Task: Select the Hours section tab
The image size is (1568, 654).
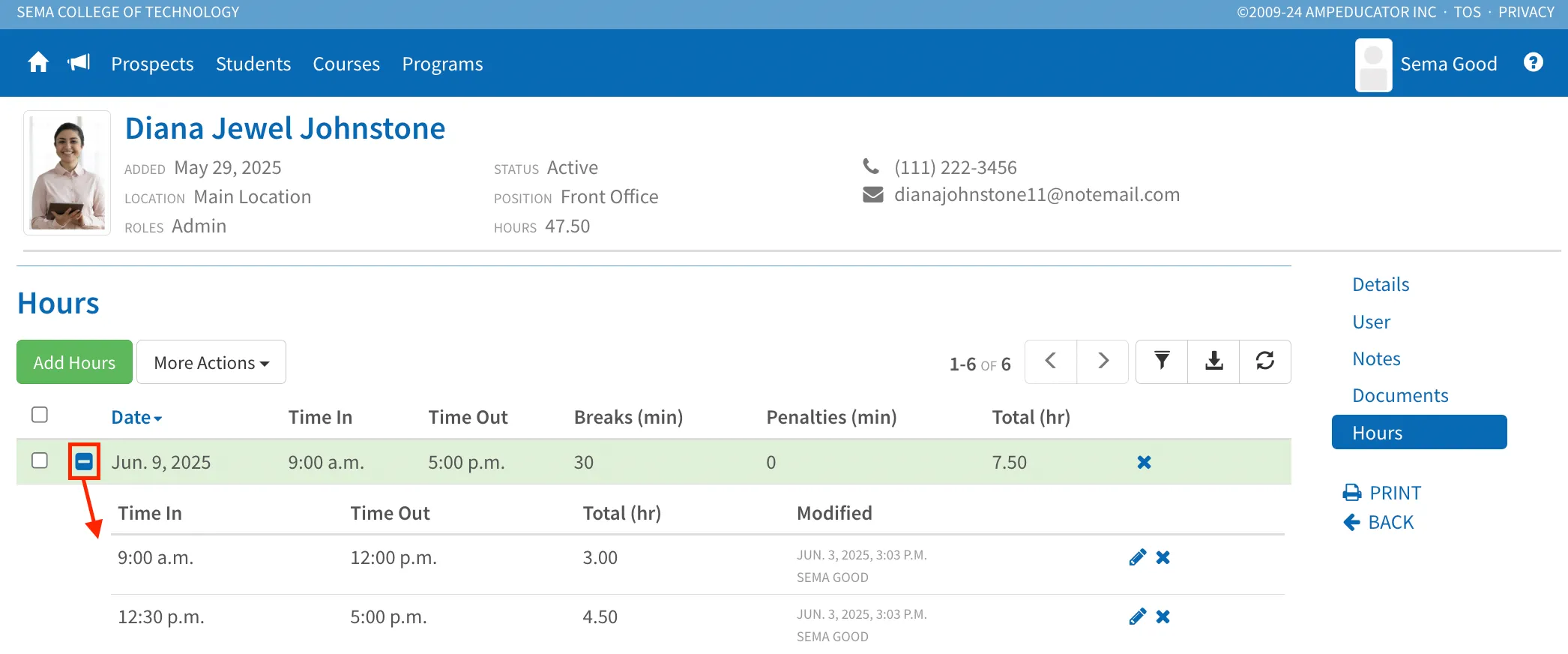Action: pyautogui.click(x=1419, y=432)
